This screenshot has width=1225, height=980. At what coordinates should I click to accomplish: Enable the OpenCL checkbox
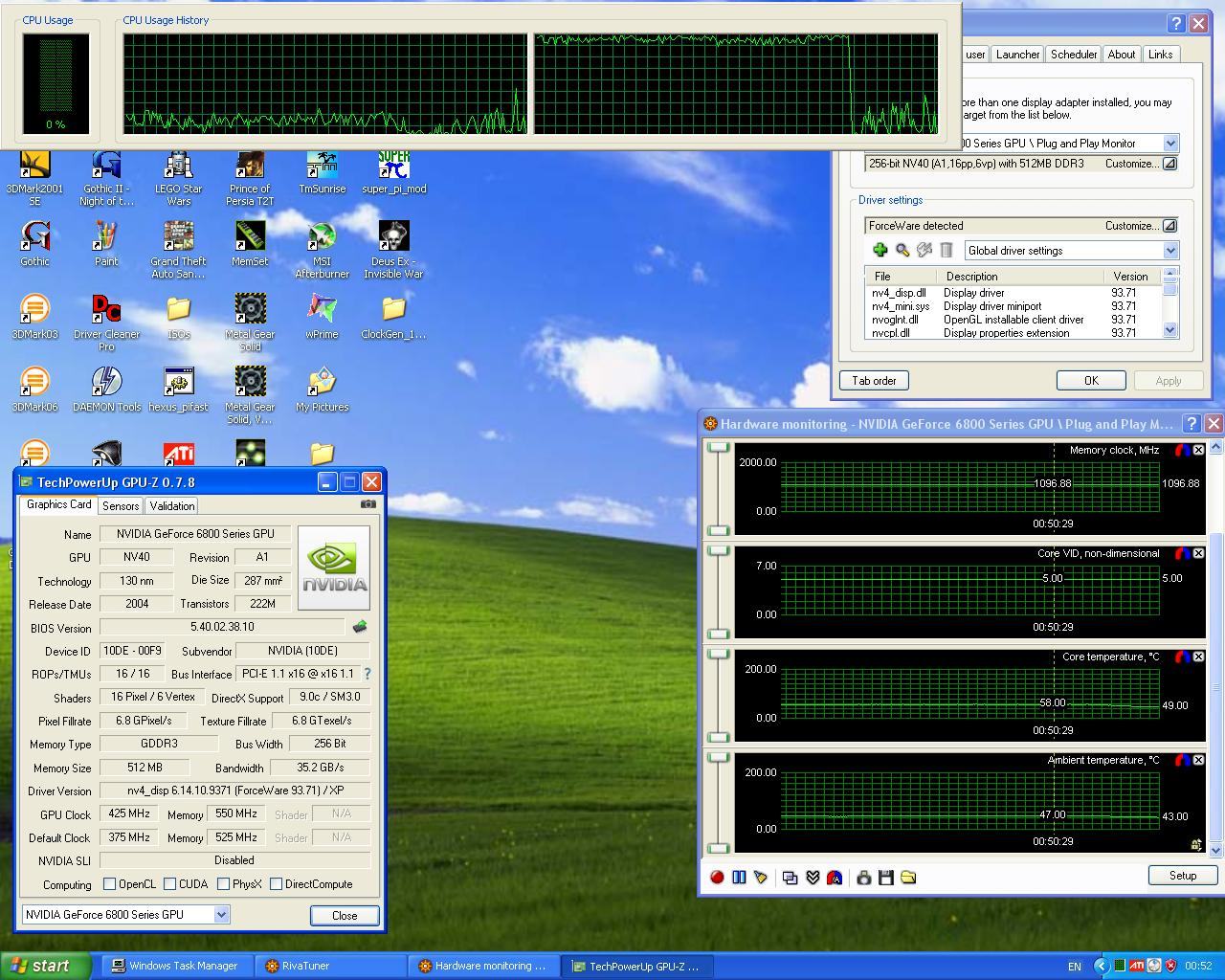(110, 884)
